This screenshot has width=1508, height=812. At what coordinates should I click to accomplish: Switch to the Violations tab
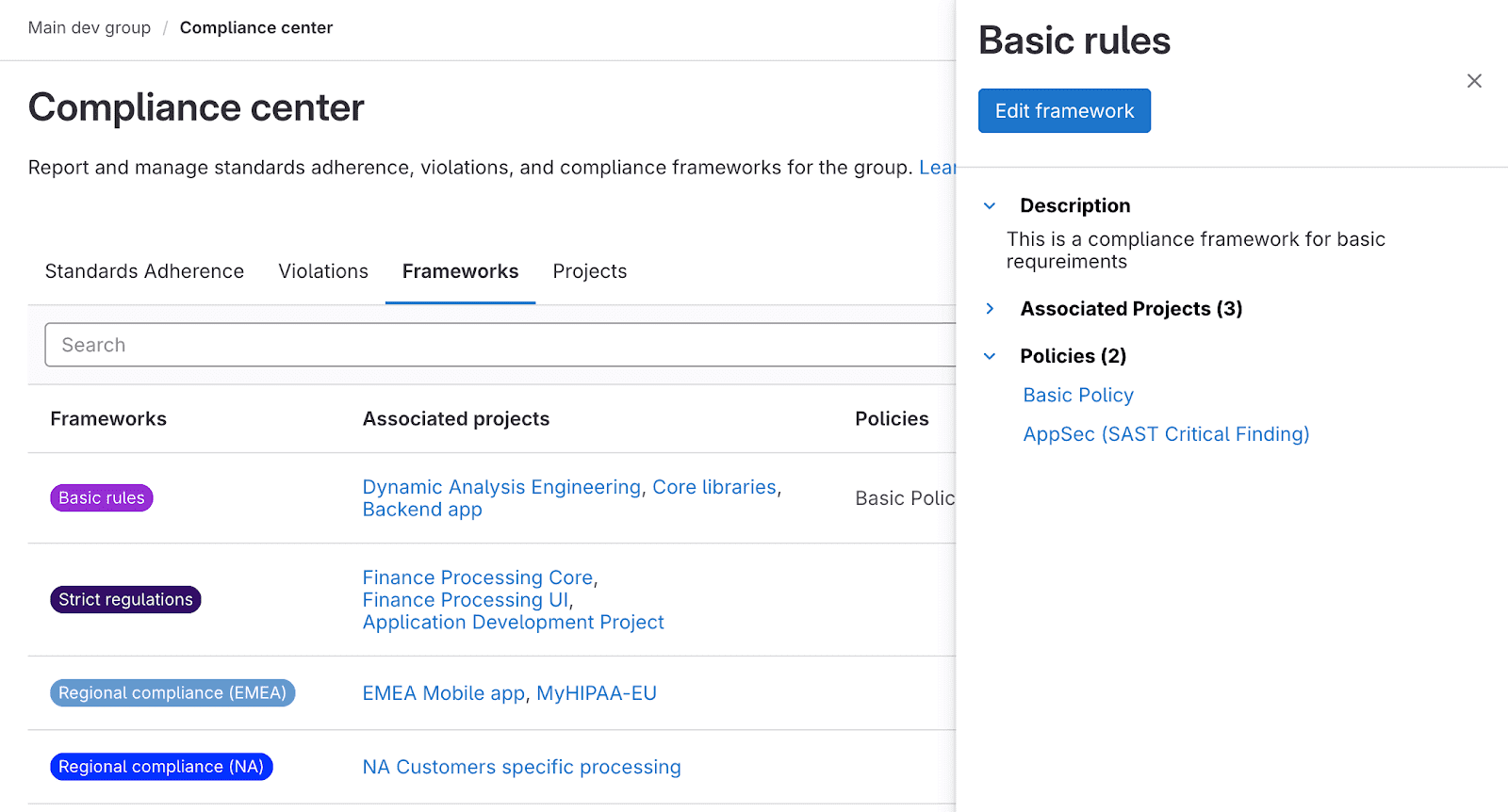323,271
